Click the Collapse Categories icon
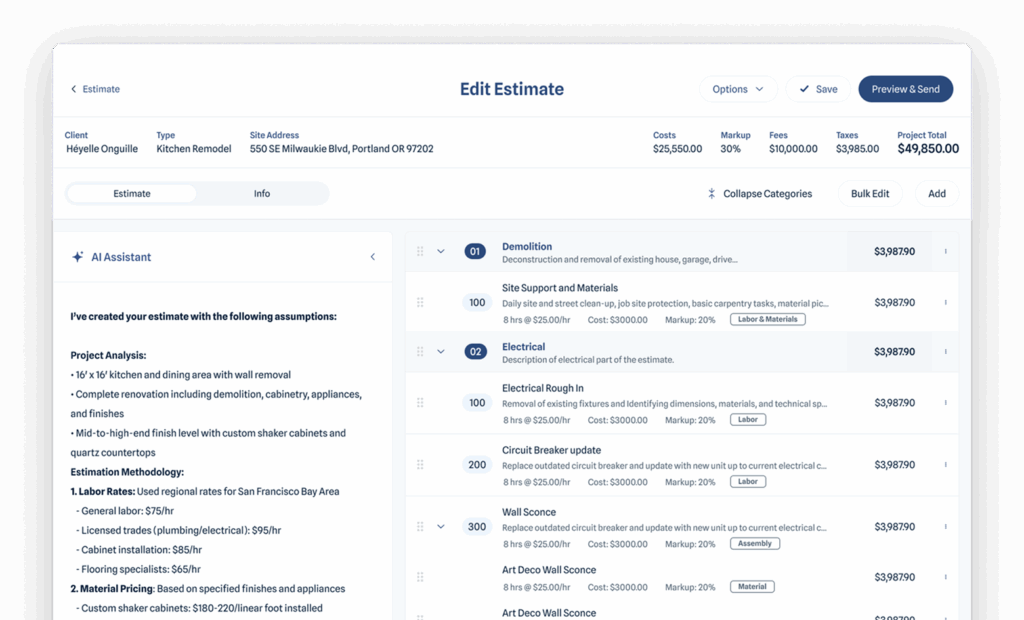1024x620 pixels. pos(711,194)
